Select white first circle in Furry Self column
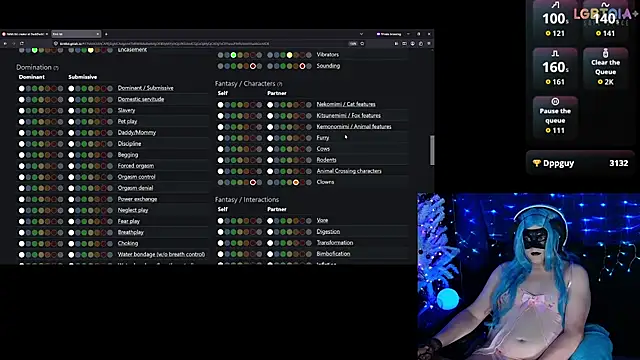 click(220, 138)
